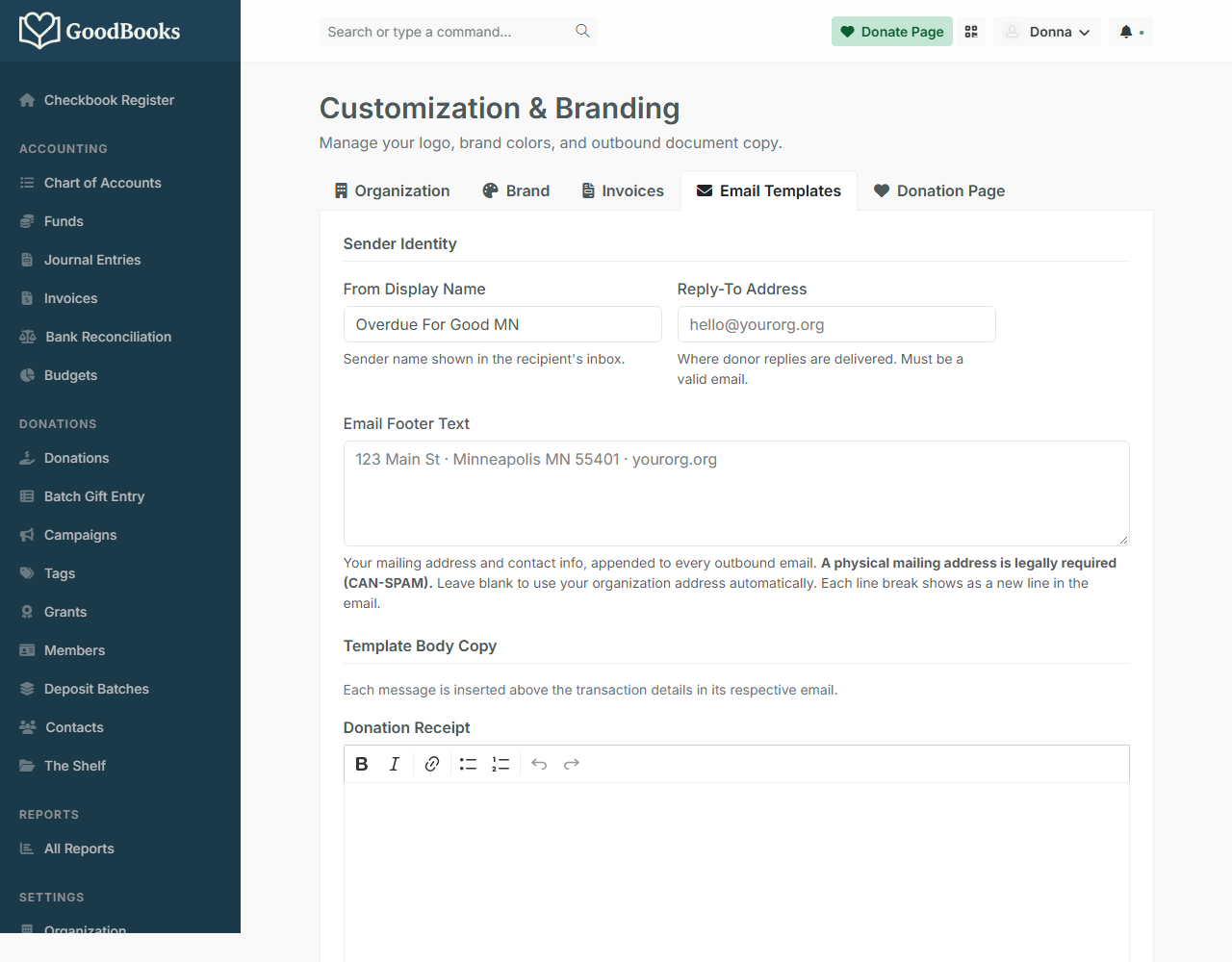Insert numbered list in Donation Receipt editor
This screenshot has width=1232, height=962.
(500, 764)
